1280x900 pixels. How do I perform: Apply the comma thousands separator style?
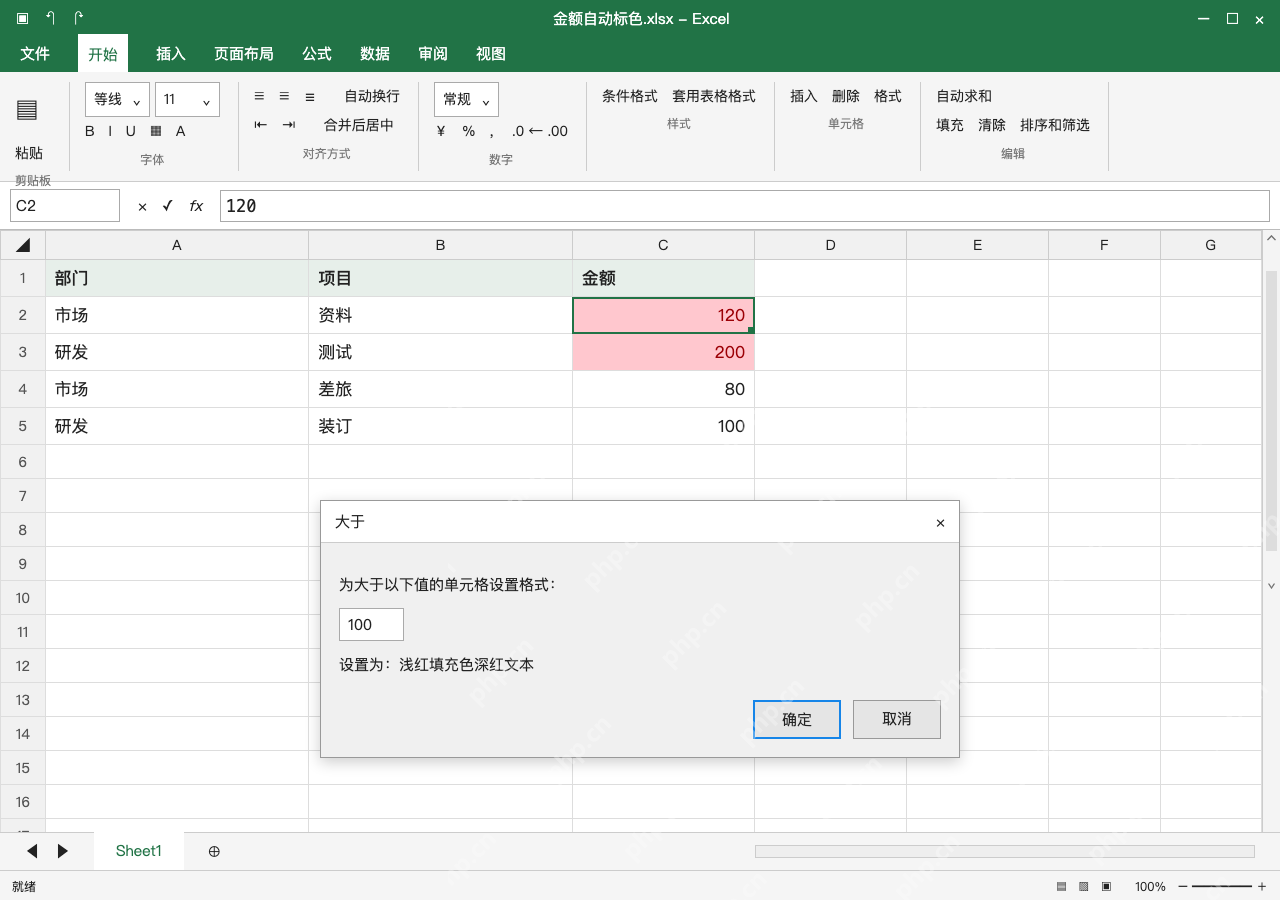492,132
